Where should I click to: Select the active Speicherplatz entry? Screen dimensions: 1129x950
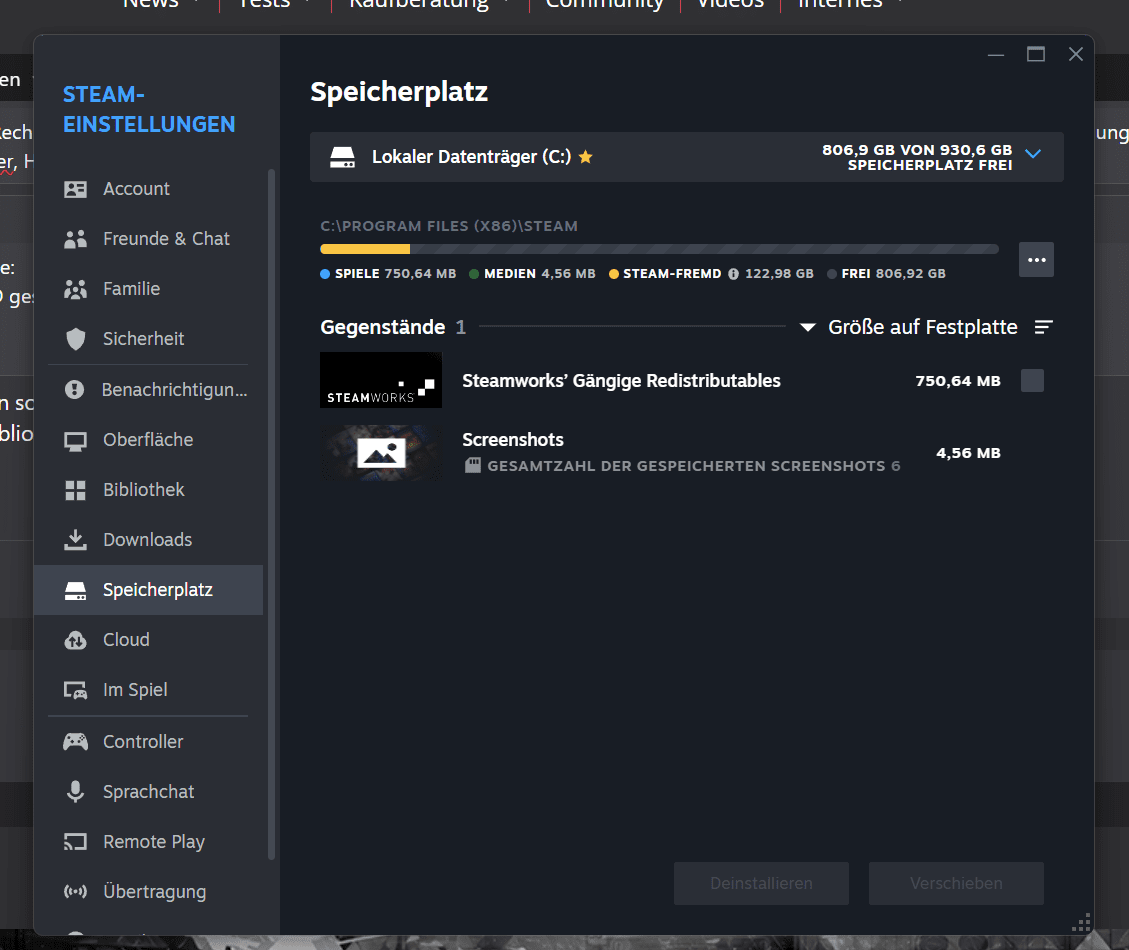148,590
